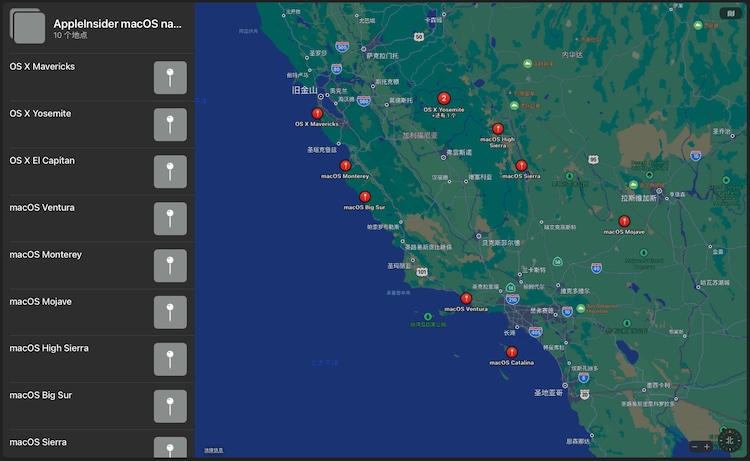Click the pin thumbnail beside macOS Monterey
The image size is (750, 461).
pos(170,265)
